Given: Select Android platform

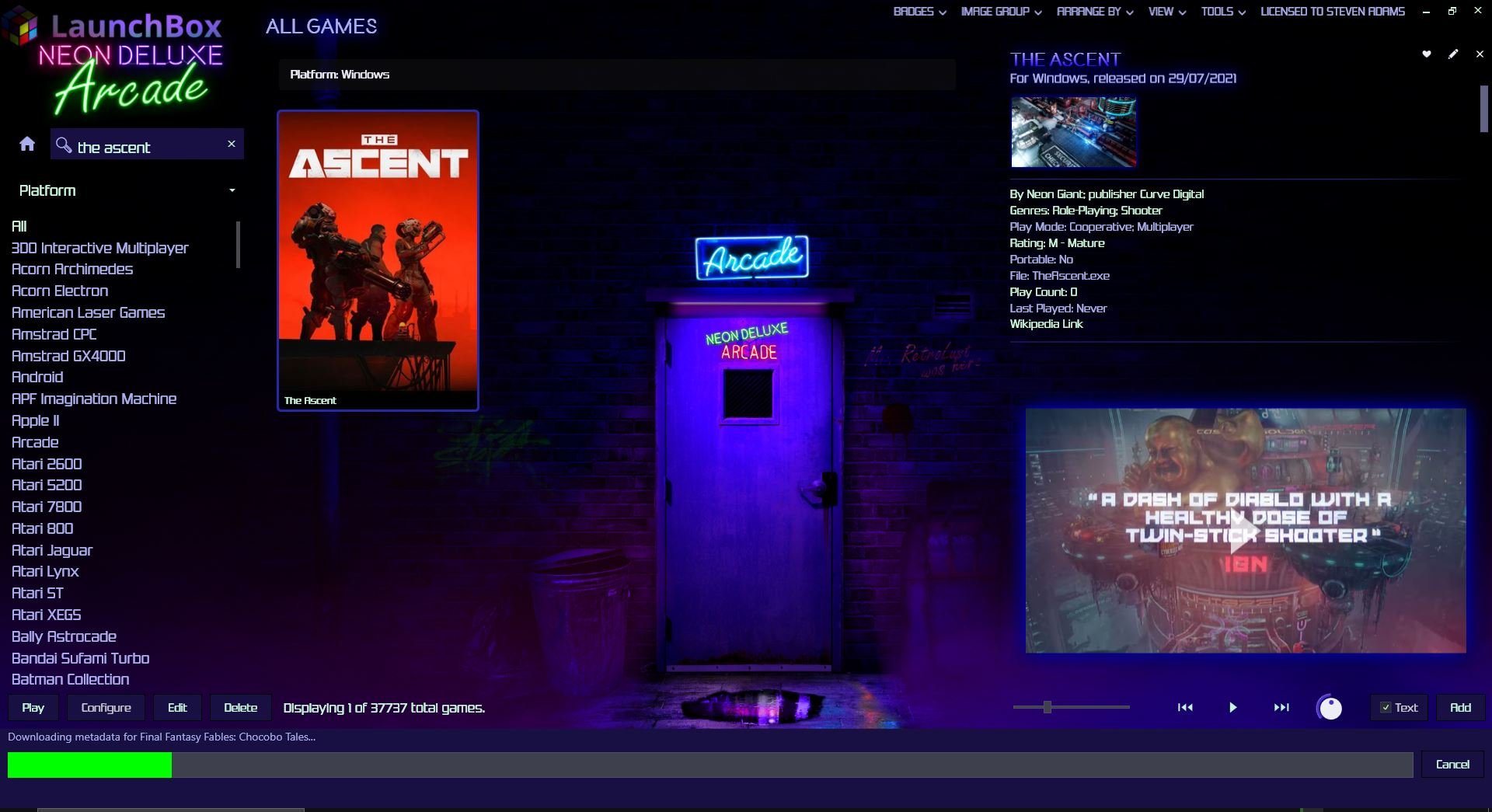Looking at the screenshot, I should pos(37,377).
